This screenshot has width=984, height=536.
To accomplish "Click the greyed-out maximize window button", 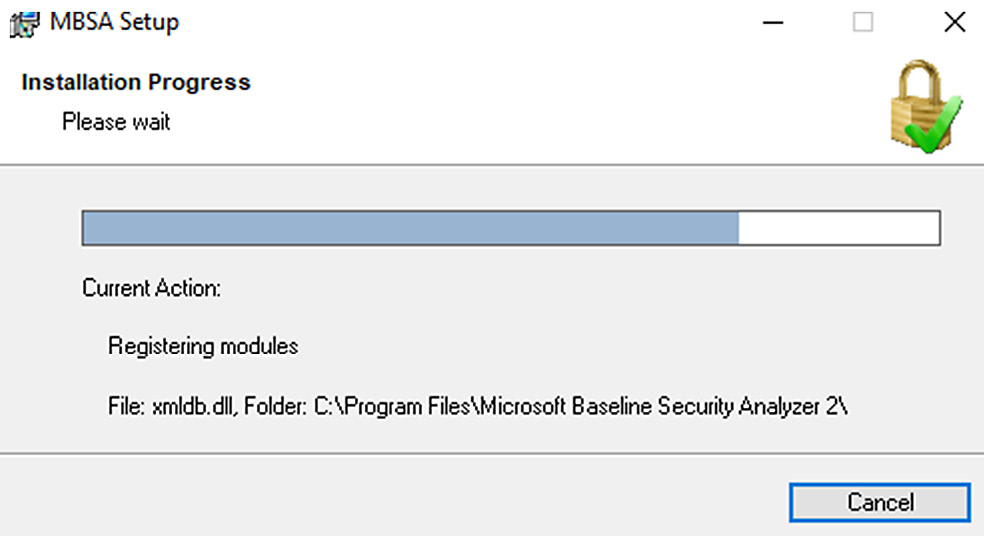I will [863, 23].
